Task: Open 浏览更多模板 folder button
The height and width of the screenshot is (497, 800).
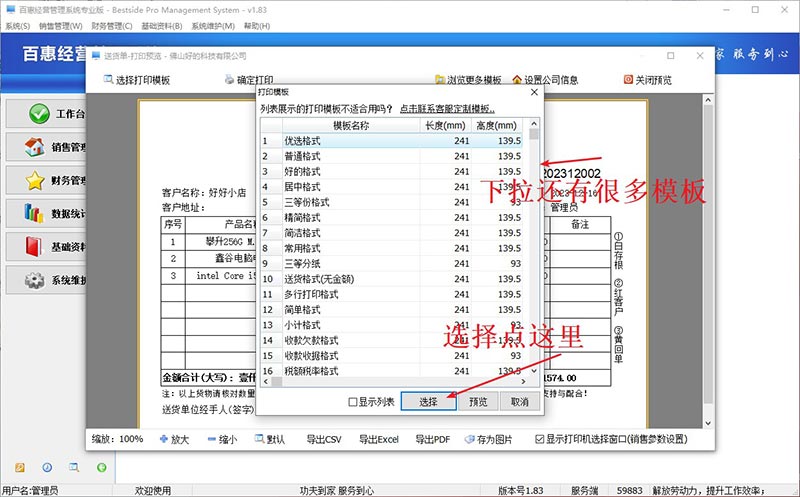Action: point(468,80)
